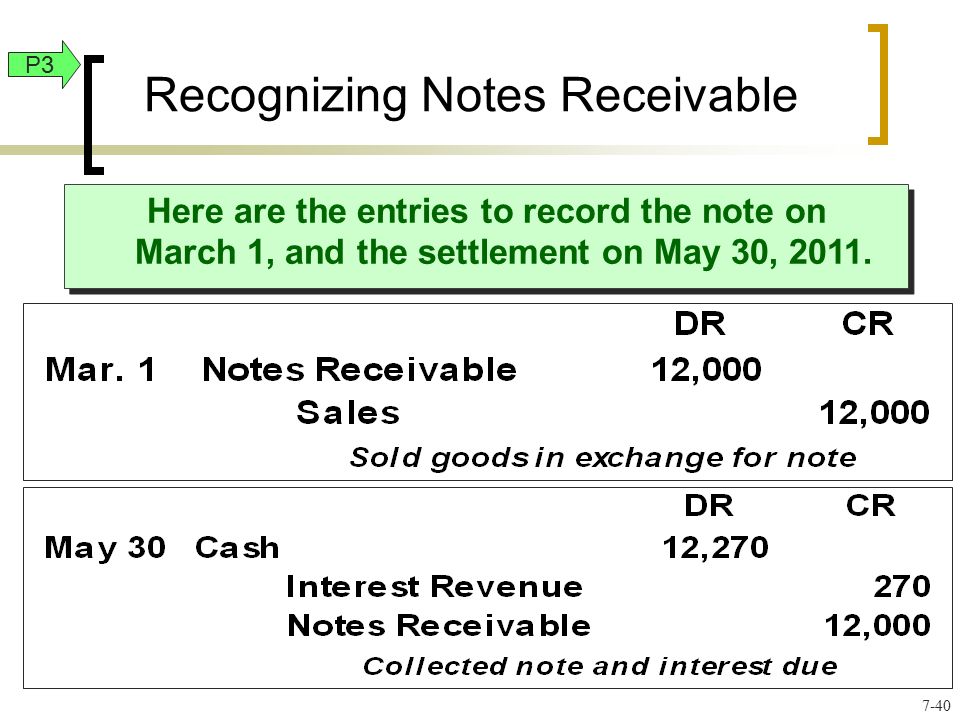
Task: Select Collected note and interest due text
Action: (x=600, y=666)
